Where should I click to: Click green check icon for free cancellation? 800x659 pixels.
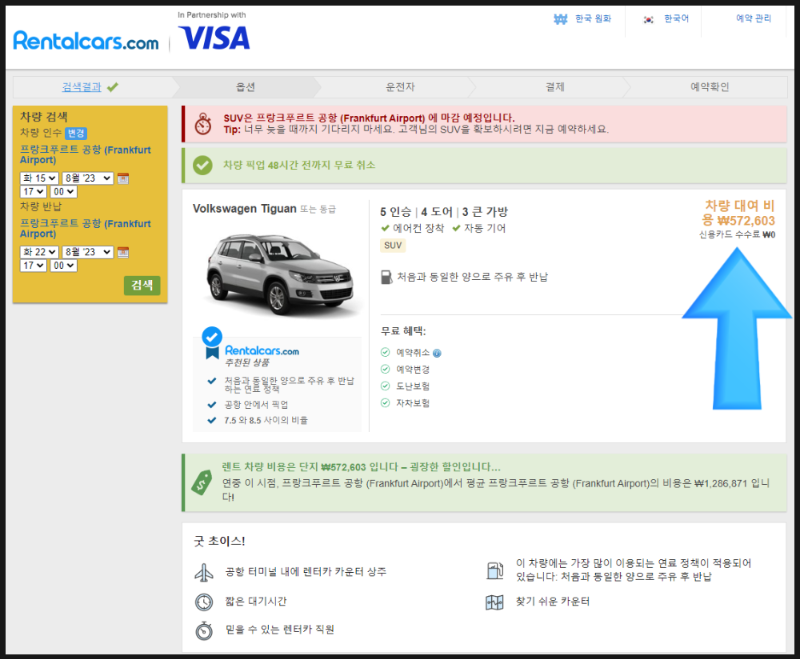coord(203,165)
